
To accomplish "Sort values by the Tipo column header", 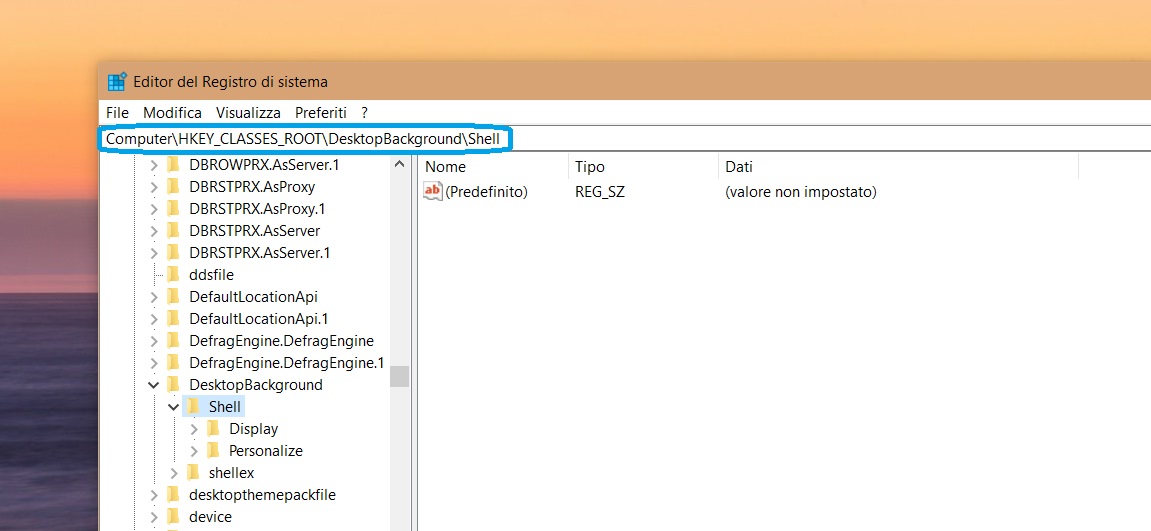I will pyautogui.click(x=642, y=167).
